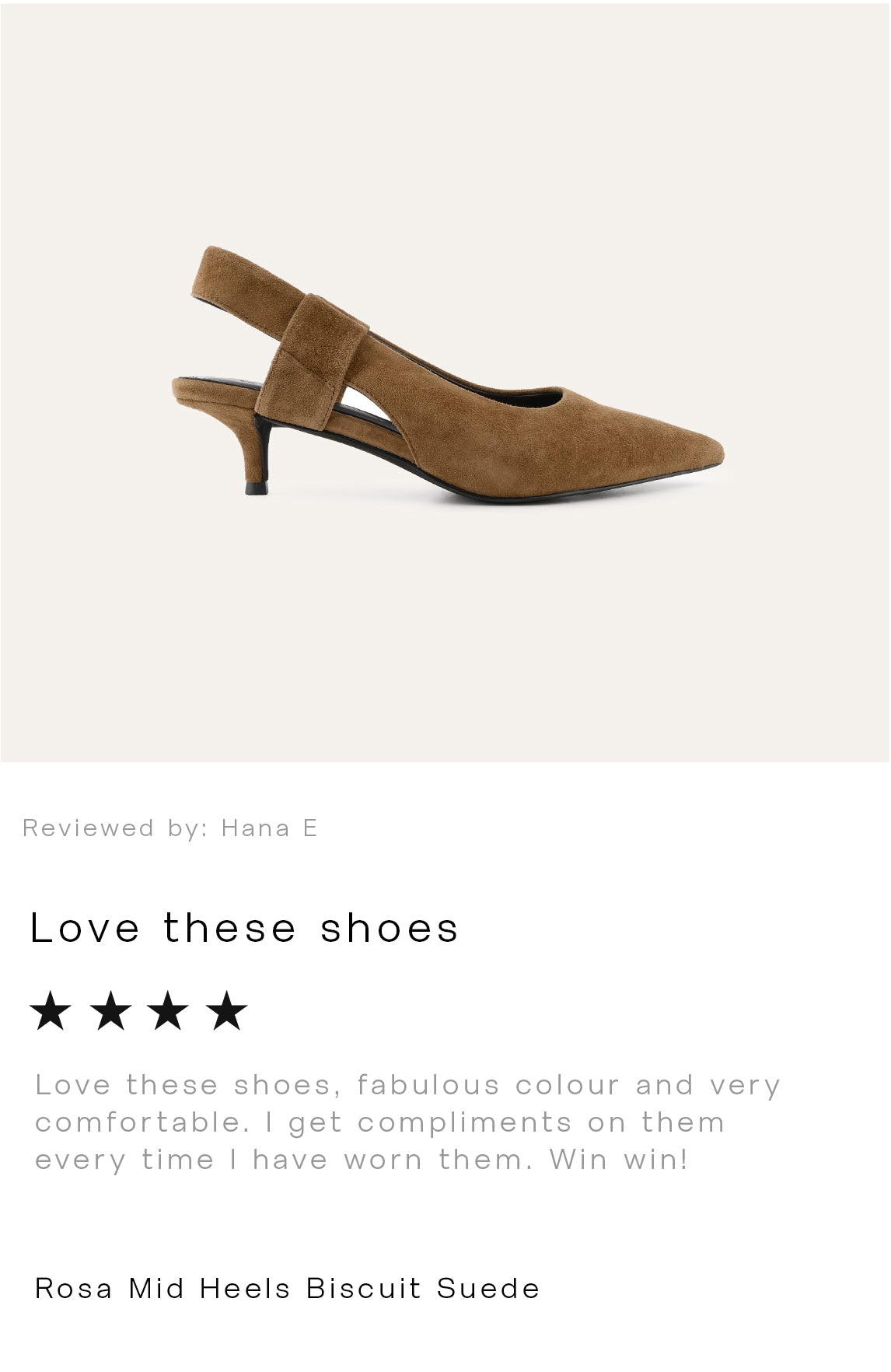Select the "Love these shoes" review title

[x=244, y=928]
